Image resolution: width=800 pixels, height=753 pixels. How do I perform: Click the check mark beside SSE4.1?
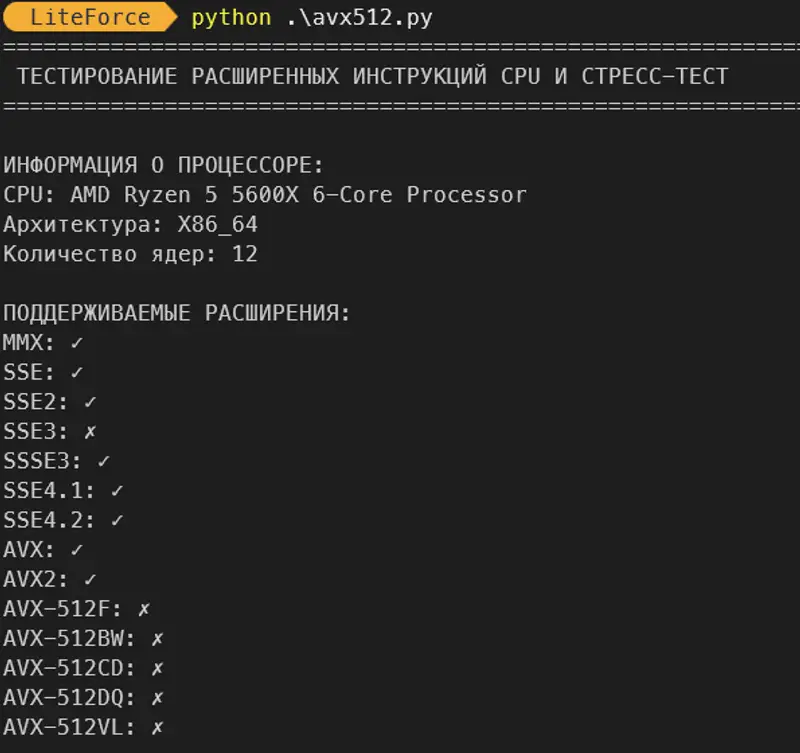coord(118,491)
